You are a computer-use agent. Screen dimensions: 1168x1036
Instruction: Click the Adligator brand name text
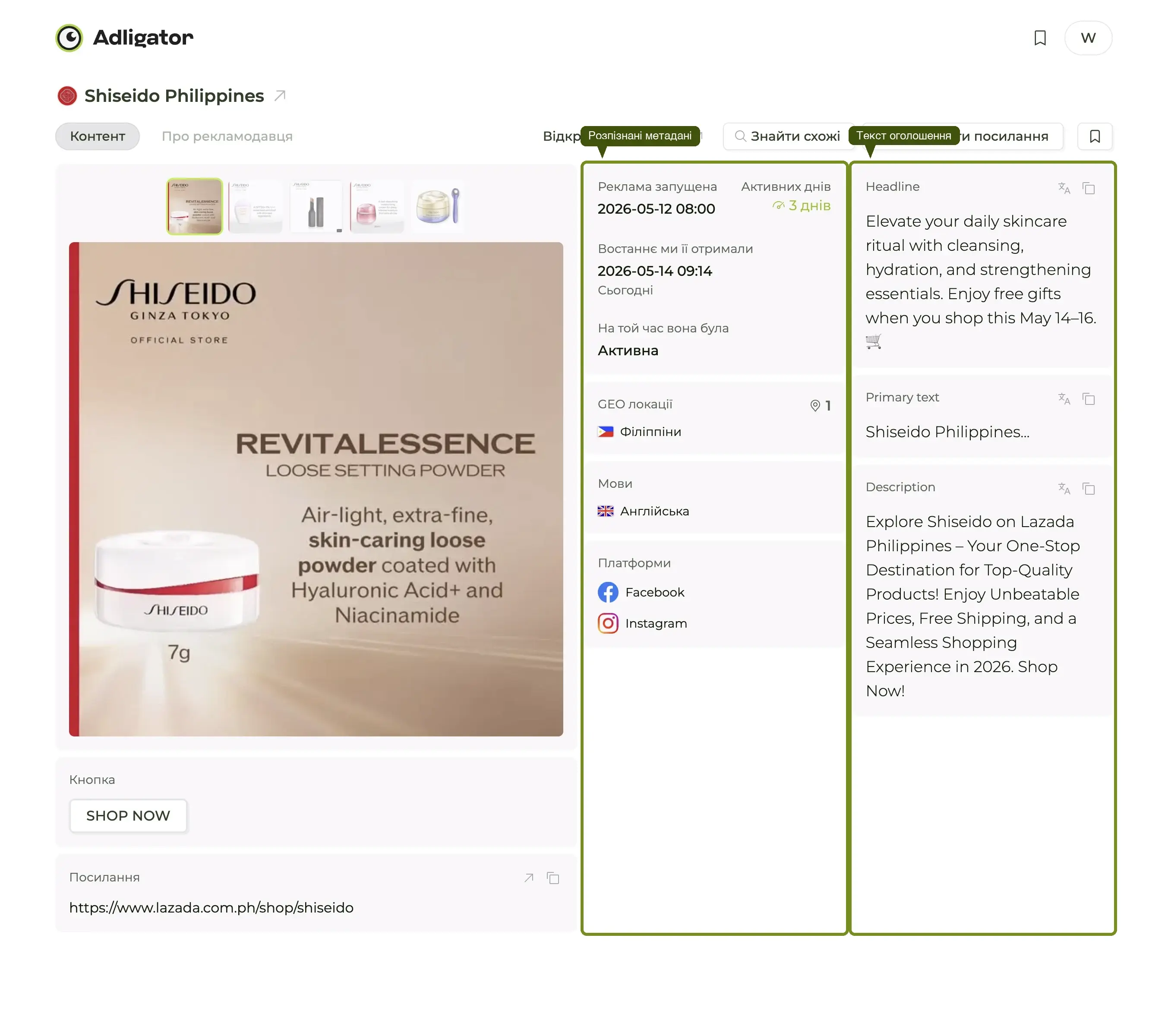[143, 38]
